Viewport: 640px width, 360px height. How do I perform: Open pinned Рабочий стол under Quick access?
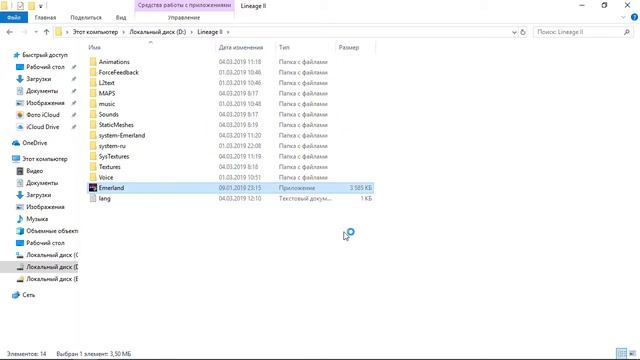point(45,67)
